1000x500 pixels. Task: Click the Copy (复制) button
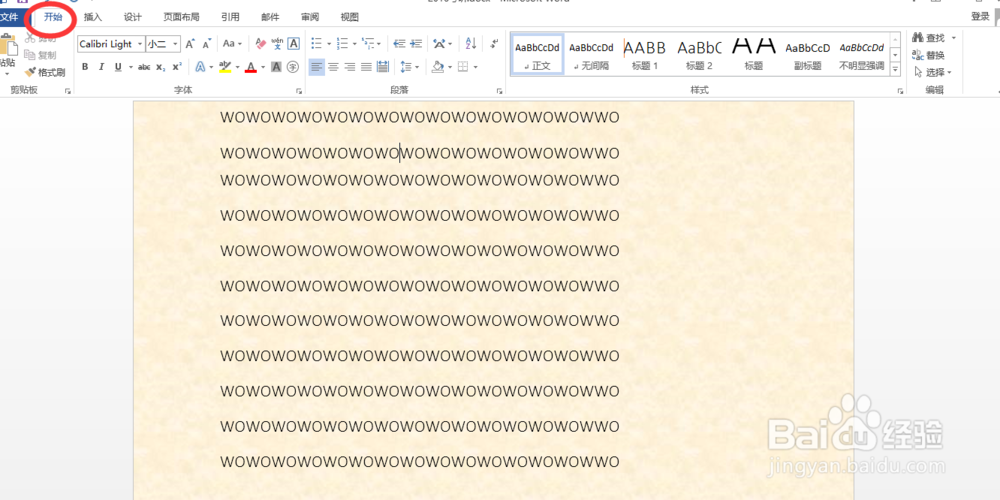[41, 55]
